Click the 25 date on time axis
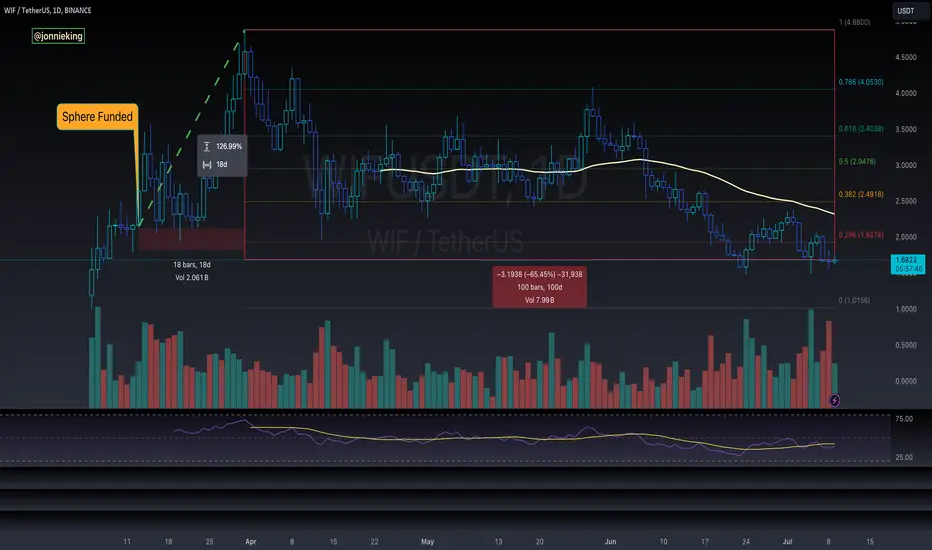Viewport: 932px width, 550px height. (209, 542)
